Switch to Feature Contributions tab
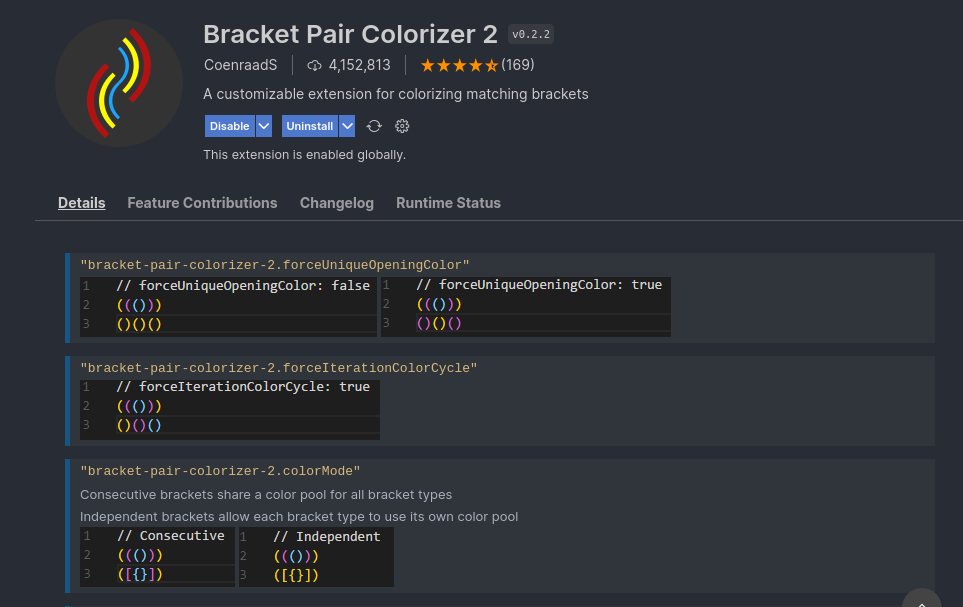The width and height of the screenshot is (963, 607). [202, 203]
